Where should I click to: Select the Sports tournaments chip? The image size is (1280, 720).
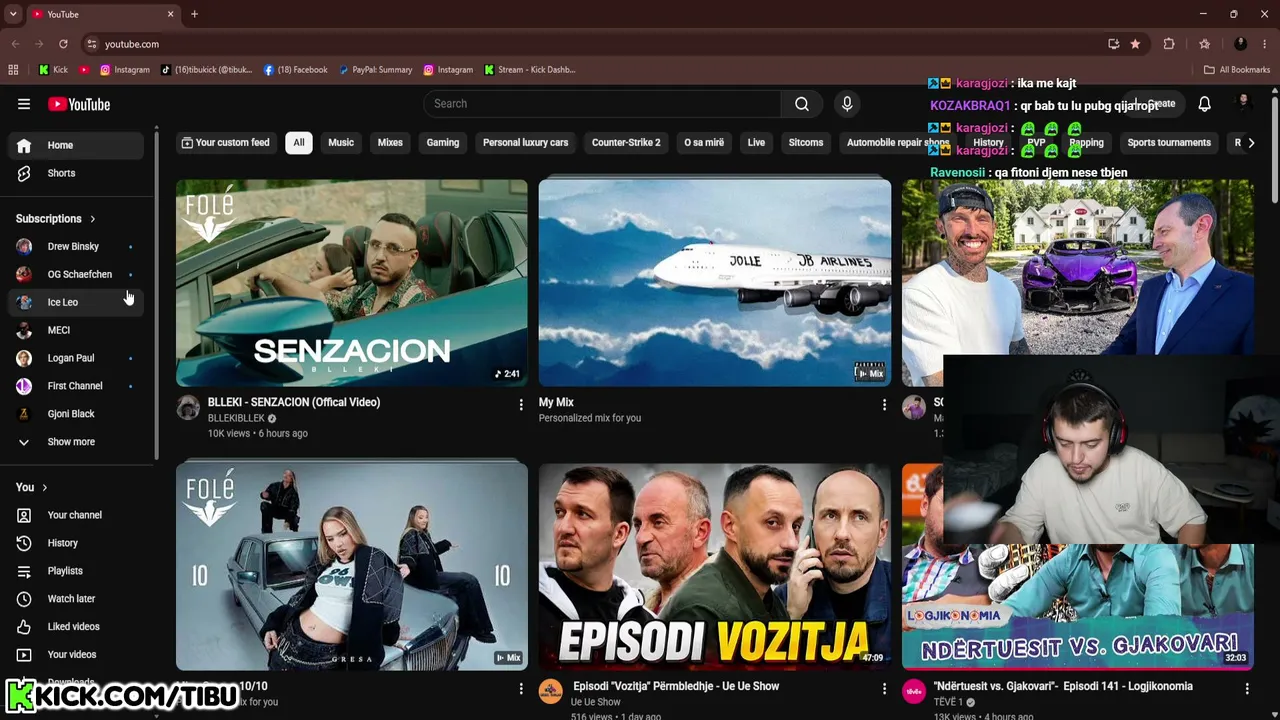click(1169, 143)
